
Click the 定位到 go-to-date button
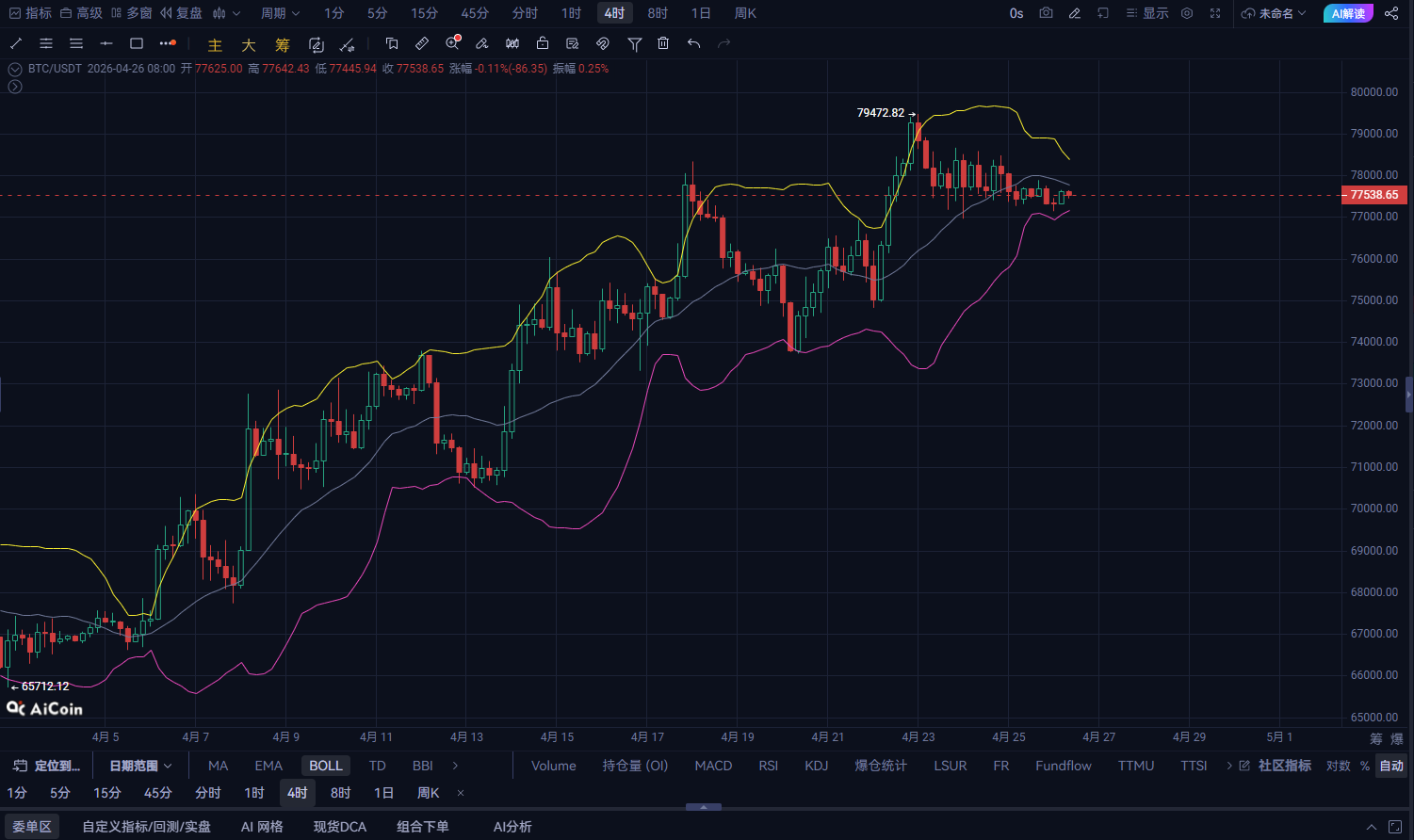[x=47, y=766]
